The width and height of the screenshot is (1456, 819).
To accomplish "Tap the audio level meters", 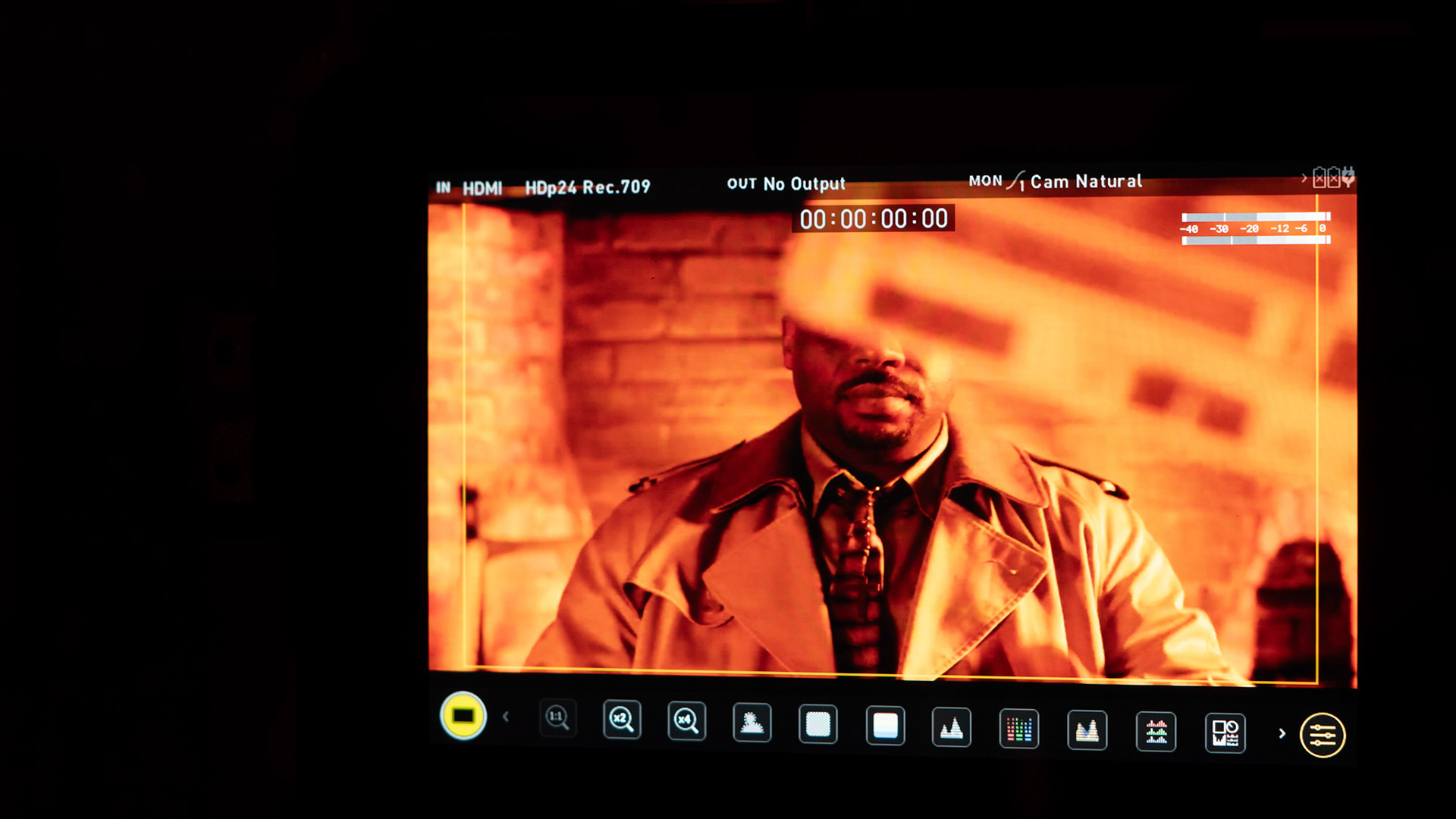I will 1255,228.
